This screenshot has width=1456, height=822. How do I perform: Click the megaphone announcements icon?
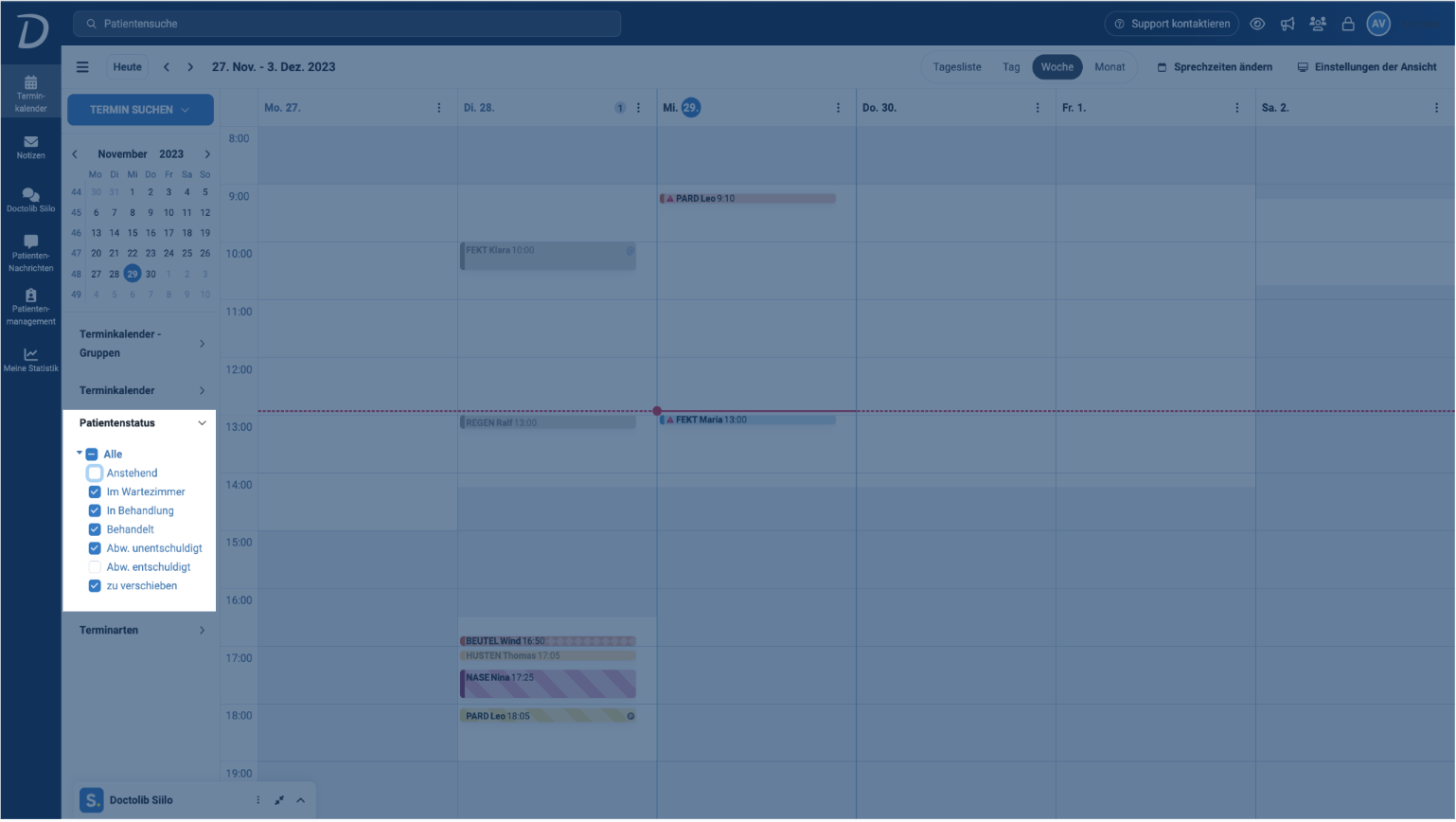point(1287,24)
